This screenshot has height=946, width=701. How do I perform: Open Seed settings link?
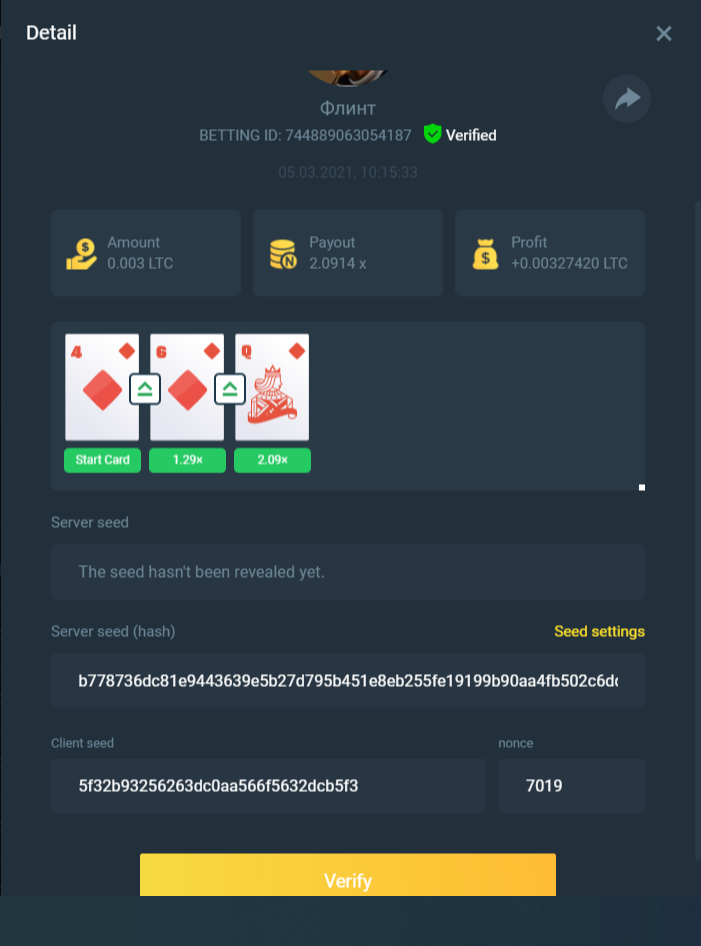pos(599,632)
